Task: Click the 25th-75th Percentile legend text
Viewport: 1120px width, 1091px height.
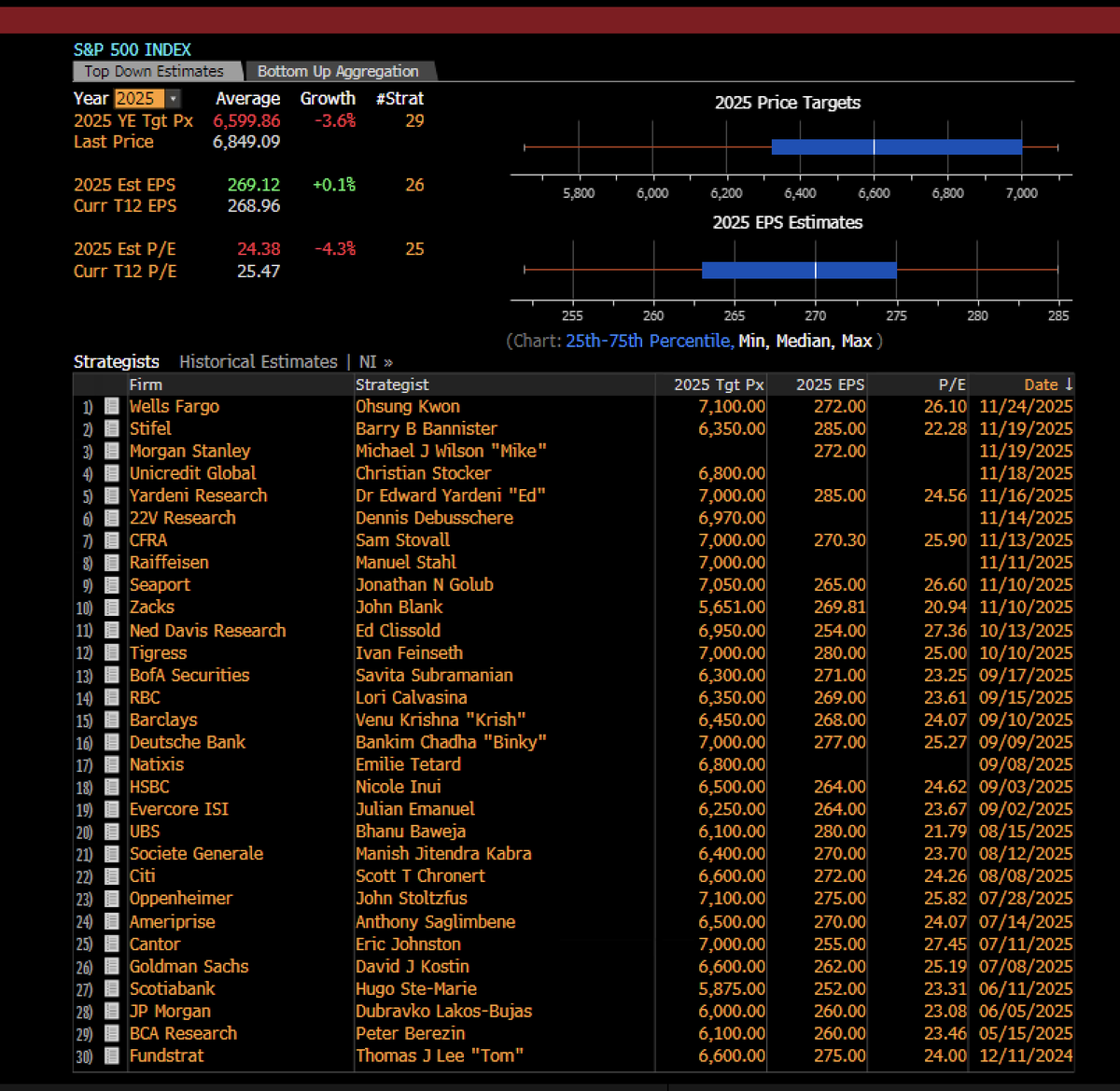Action: [x=649, y=341]
